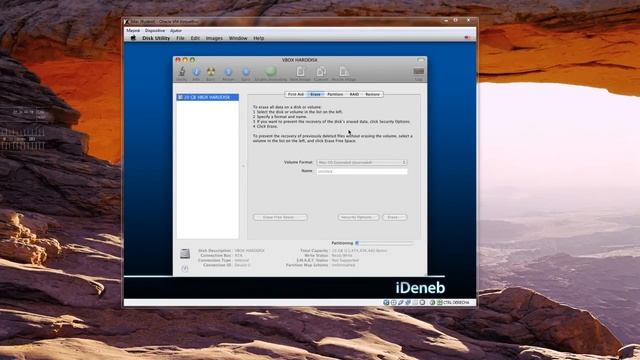Viewport: 640px width, 360px height.
Task: Switch to the Restore tab
Action: [372, 94]
